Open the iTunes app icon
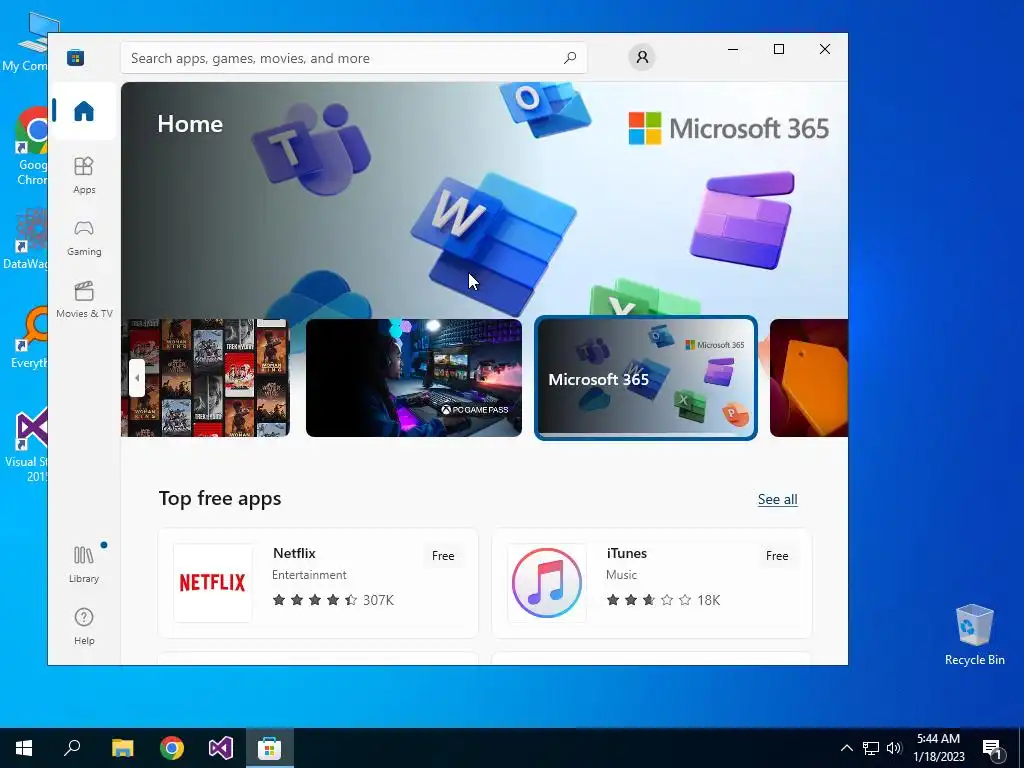Viewport: 1024px width, 768px height. (547, 583)
